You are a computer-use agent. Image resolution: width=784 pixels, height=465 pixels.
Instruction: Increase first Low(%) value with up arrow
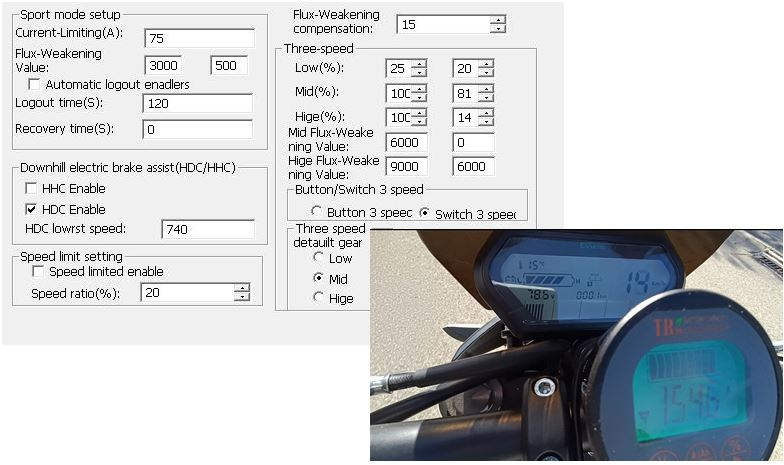[419, 64]
